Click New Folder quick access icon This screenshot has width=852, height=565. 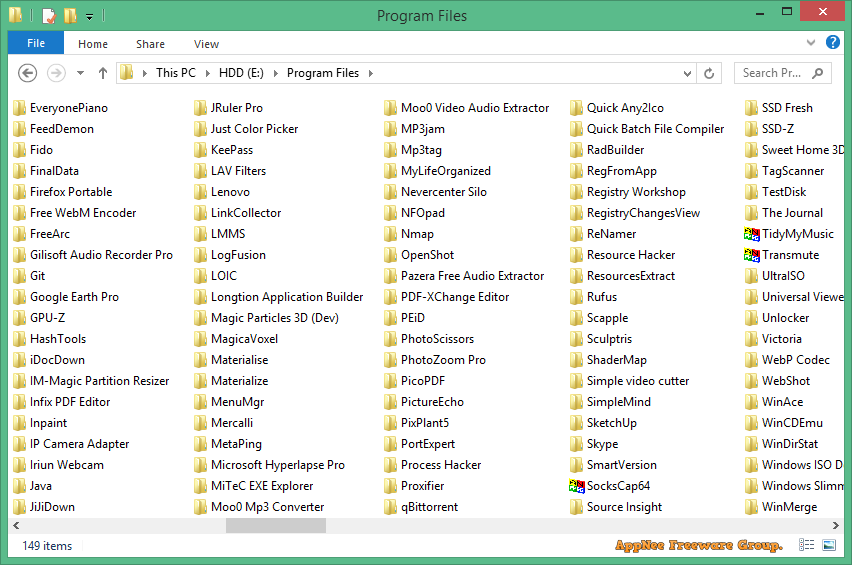click(70, 16)
